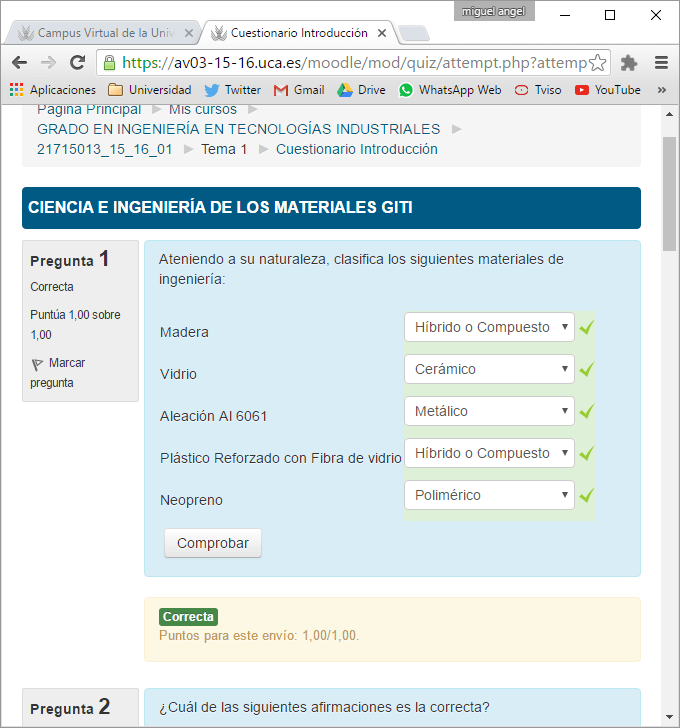Click the scrollbar down arrow
The width and height of the screenshot is (680, 728).
(669, 717)
